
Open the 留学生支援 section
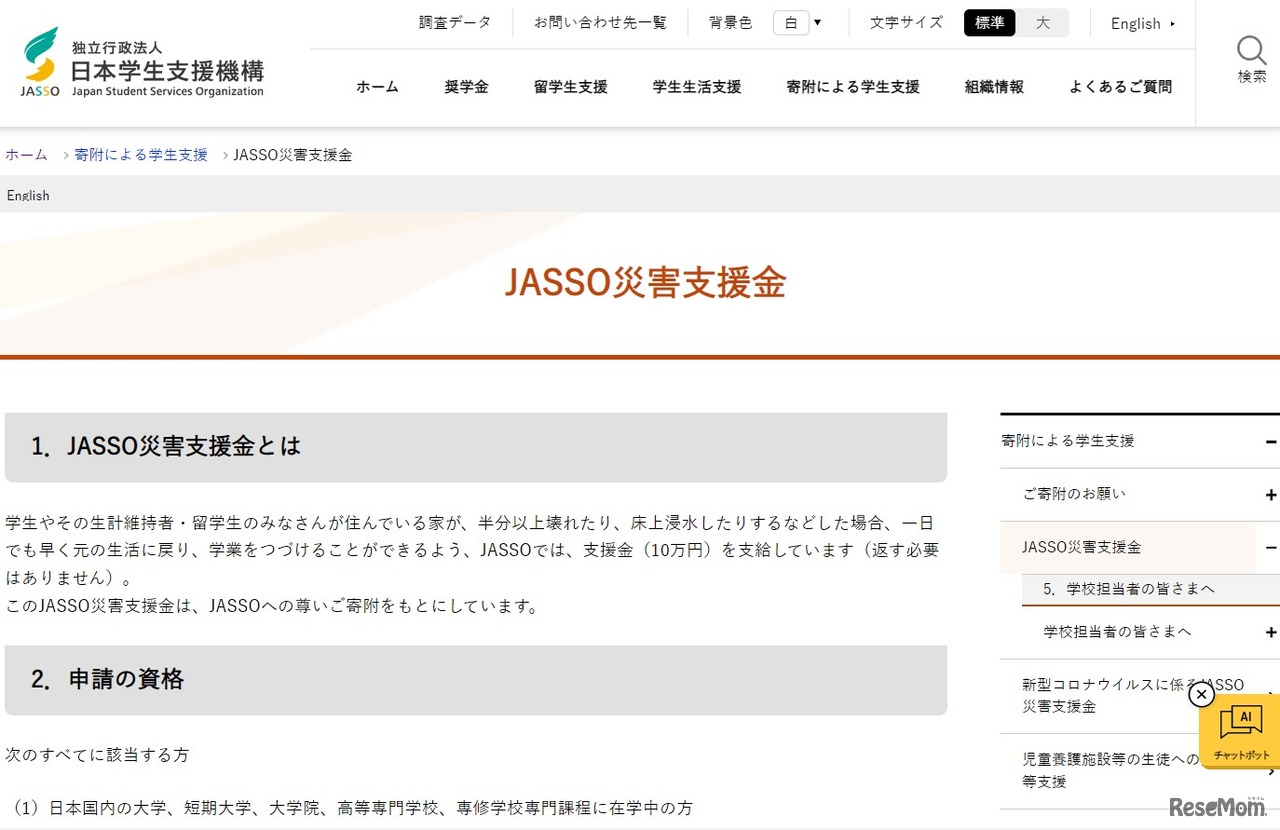tap(570, 87)
